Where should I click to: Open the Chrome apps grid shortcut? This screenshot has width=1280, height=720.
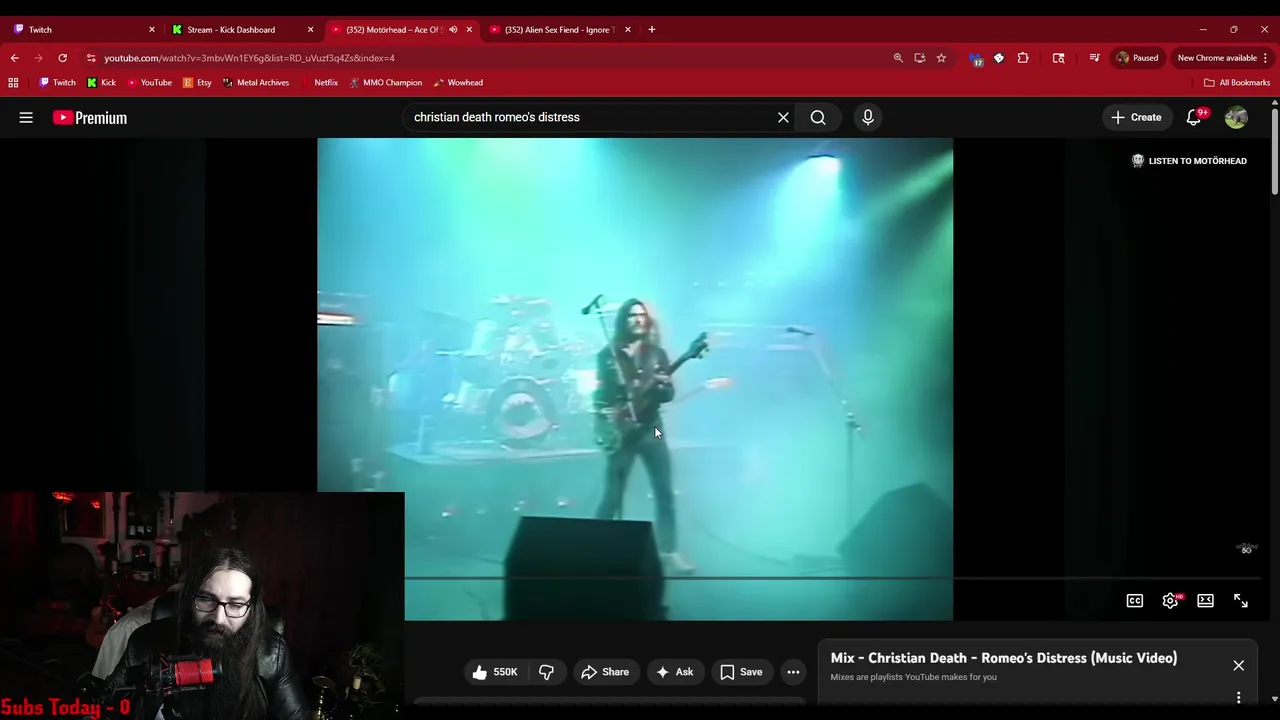[13, 83]
